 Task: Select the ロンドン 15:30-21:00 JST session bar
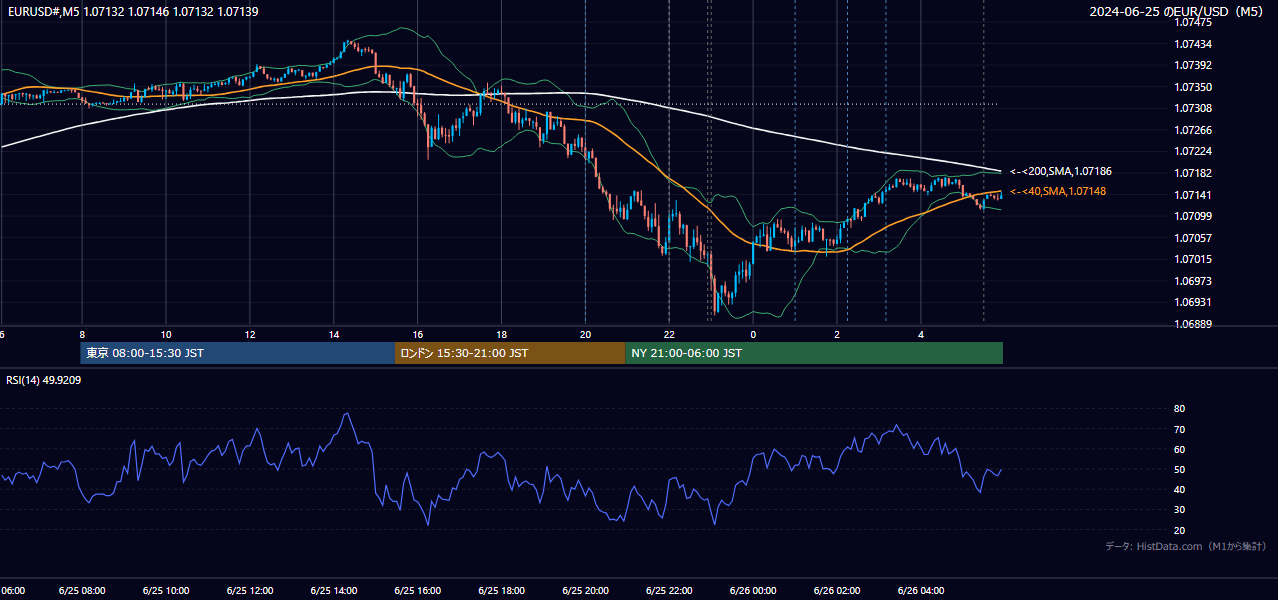pyautogui.click(x=511, y=353)
